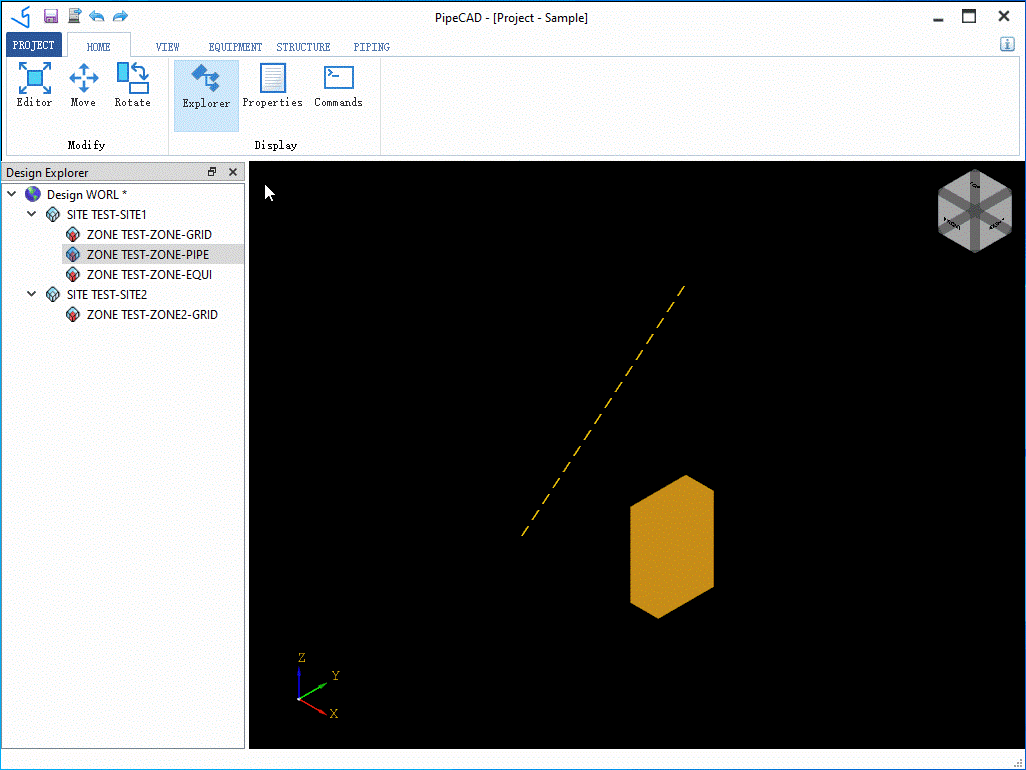1026x770 pixels.
Task: Click the PipeCAD application logo
Action: pos(21,16)
